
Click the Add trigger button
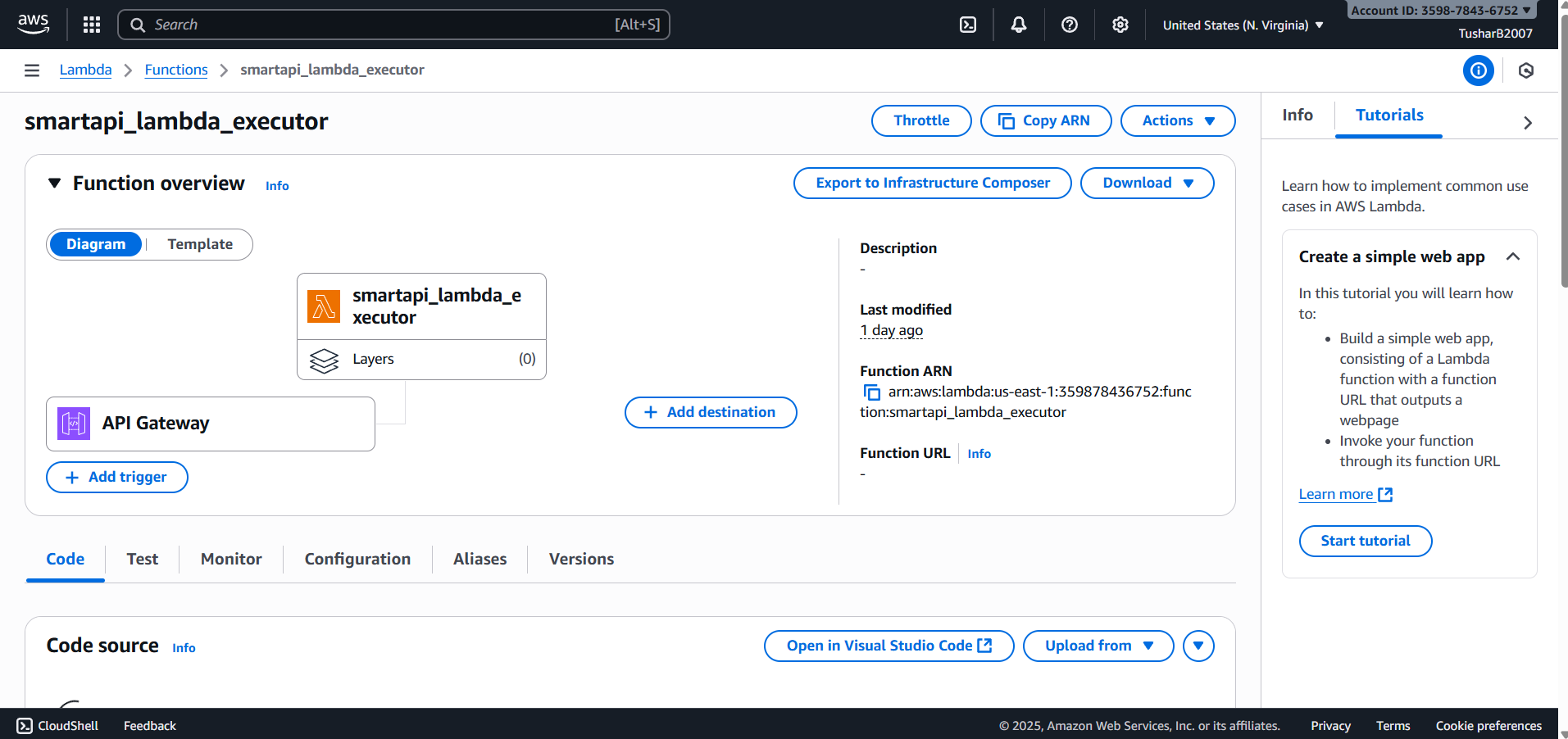(x=117, y=477)
